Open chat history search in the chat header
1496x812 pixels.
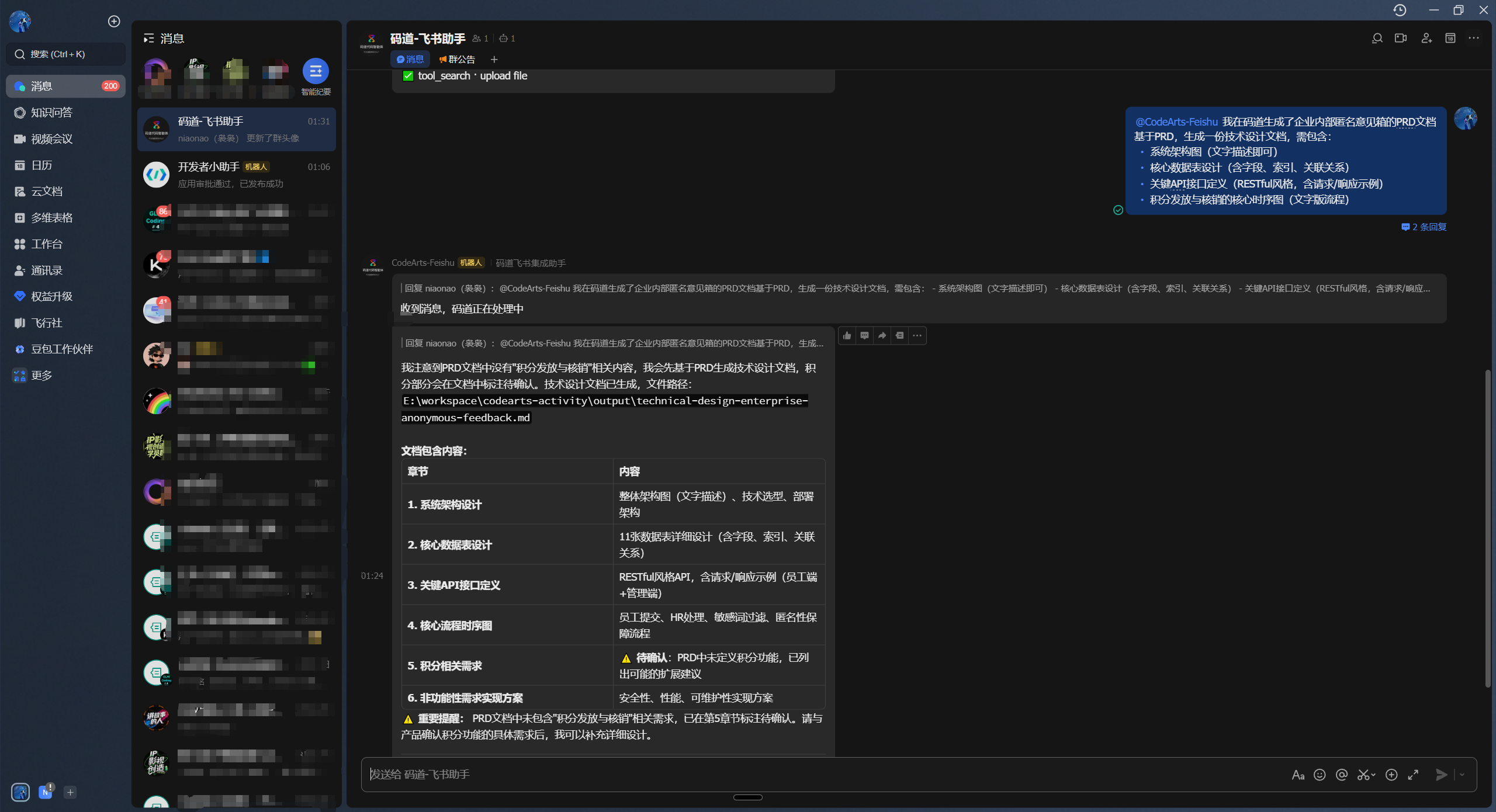[x=1377, y=39]
